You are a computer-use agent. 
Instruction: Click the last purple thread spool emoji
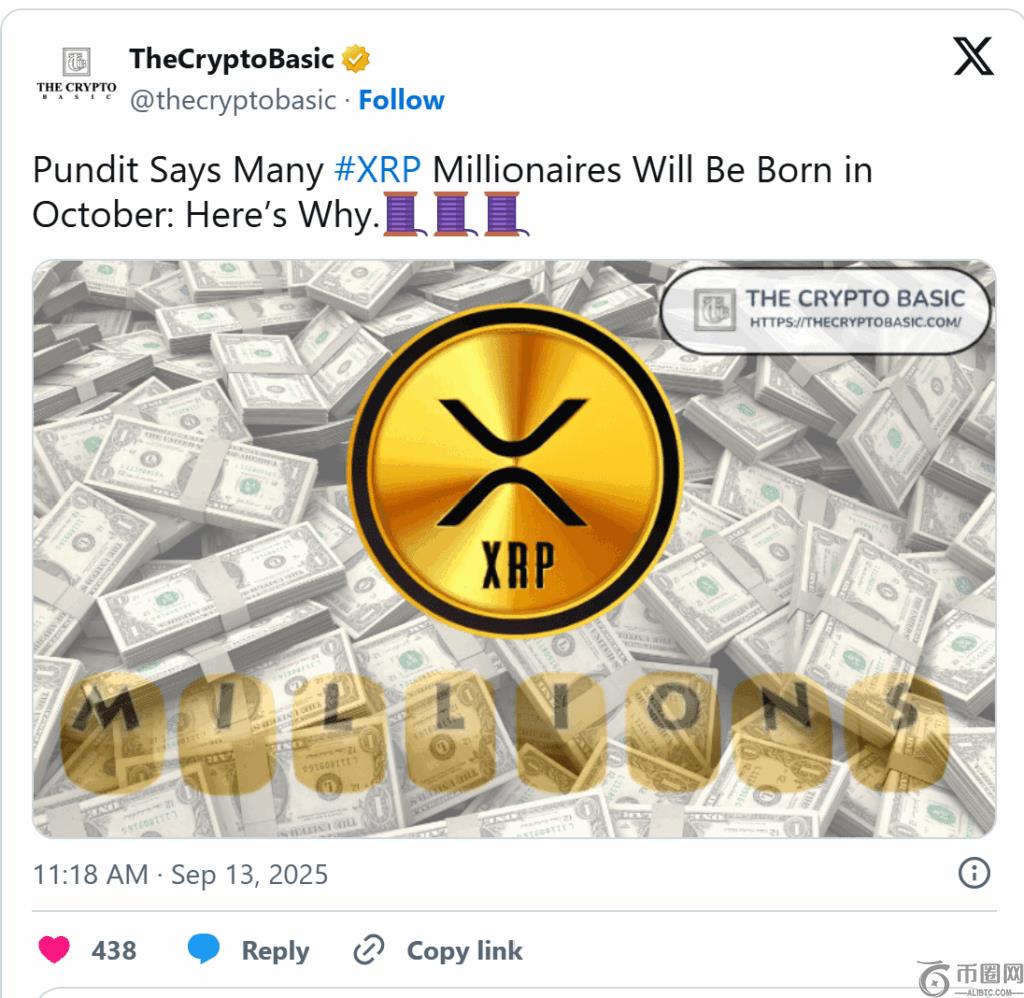pyautogui.click(x=504, y=214)
